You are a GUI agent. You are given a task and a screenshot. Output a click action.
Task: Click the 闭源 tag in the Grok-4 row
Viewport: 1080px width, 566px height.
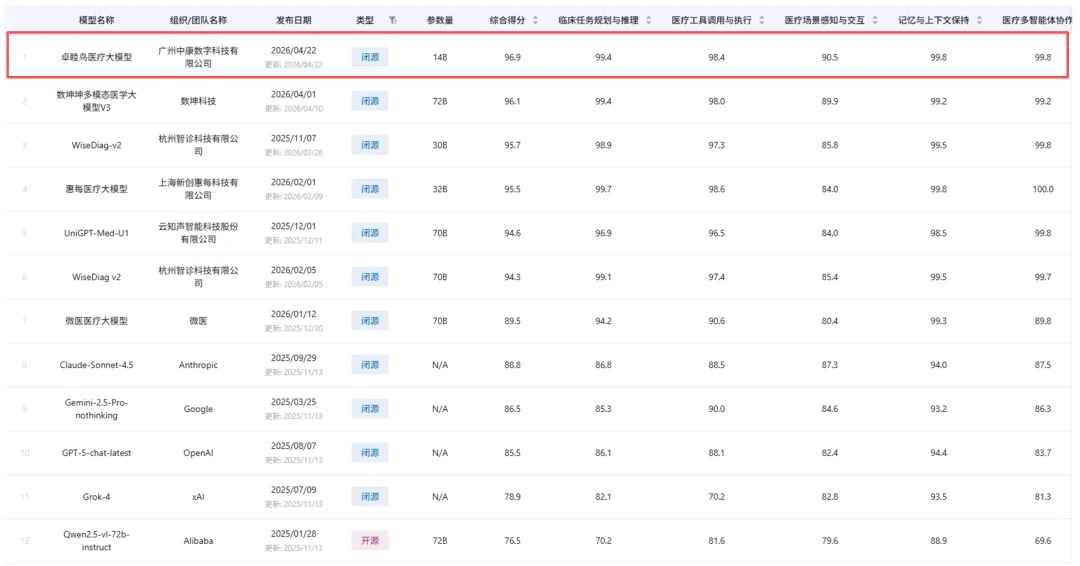[370, 497]
